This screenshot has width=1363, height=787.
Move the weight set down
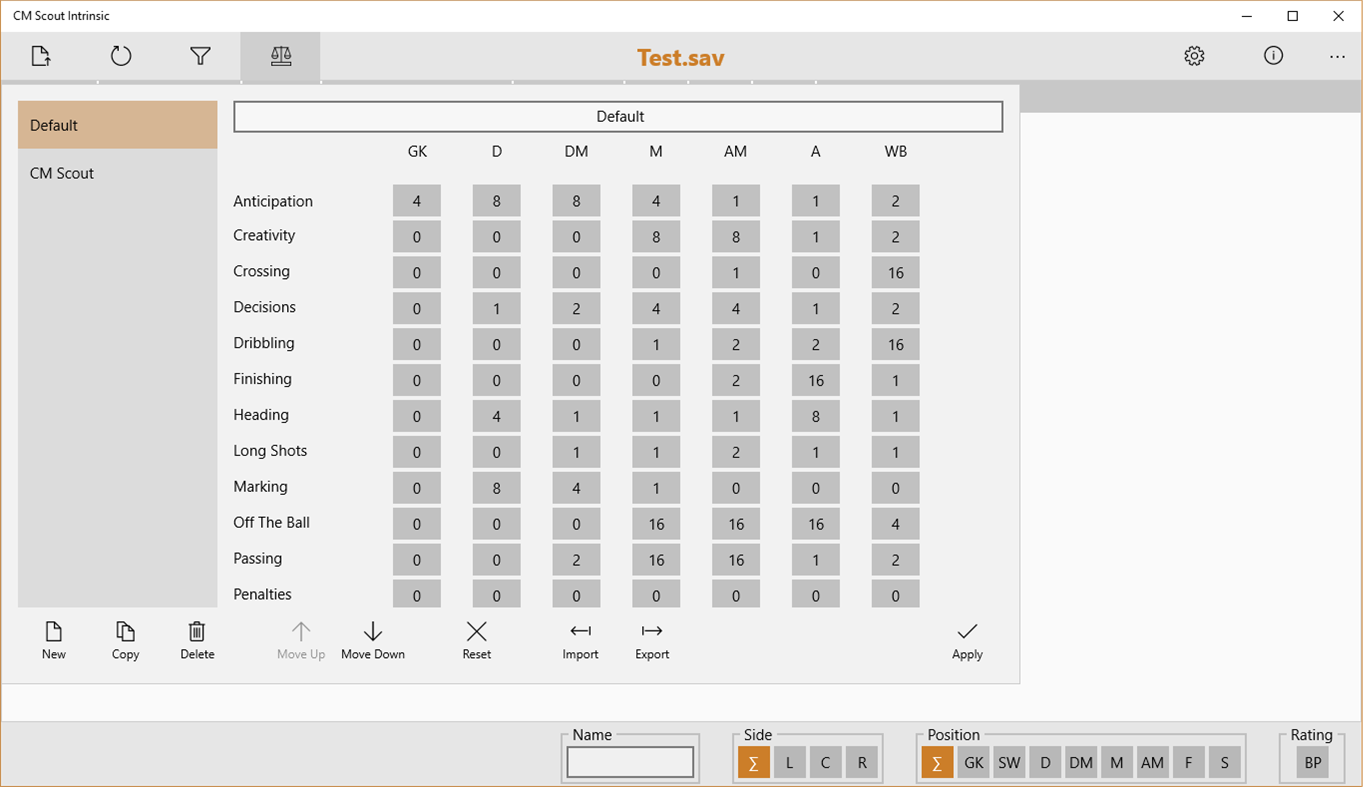(x=373, y=641)
